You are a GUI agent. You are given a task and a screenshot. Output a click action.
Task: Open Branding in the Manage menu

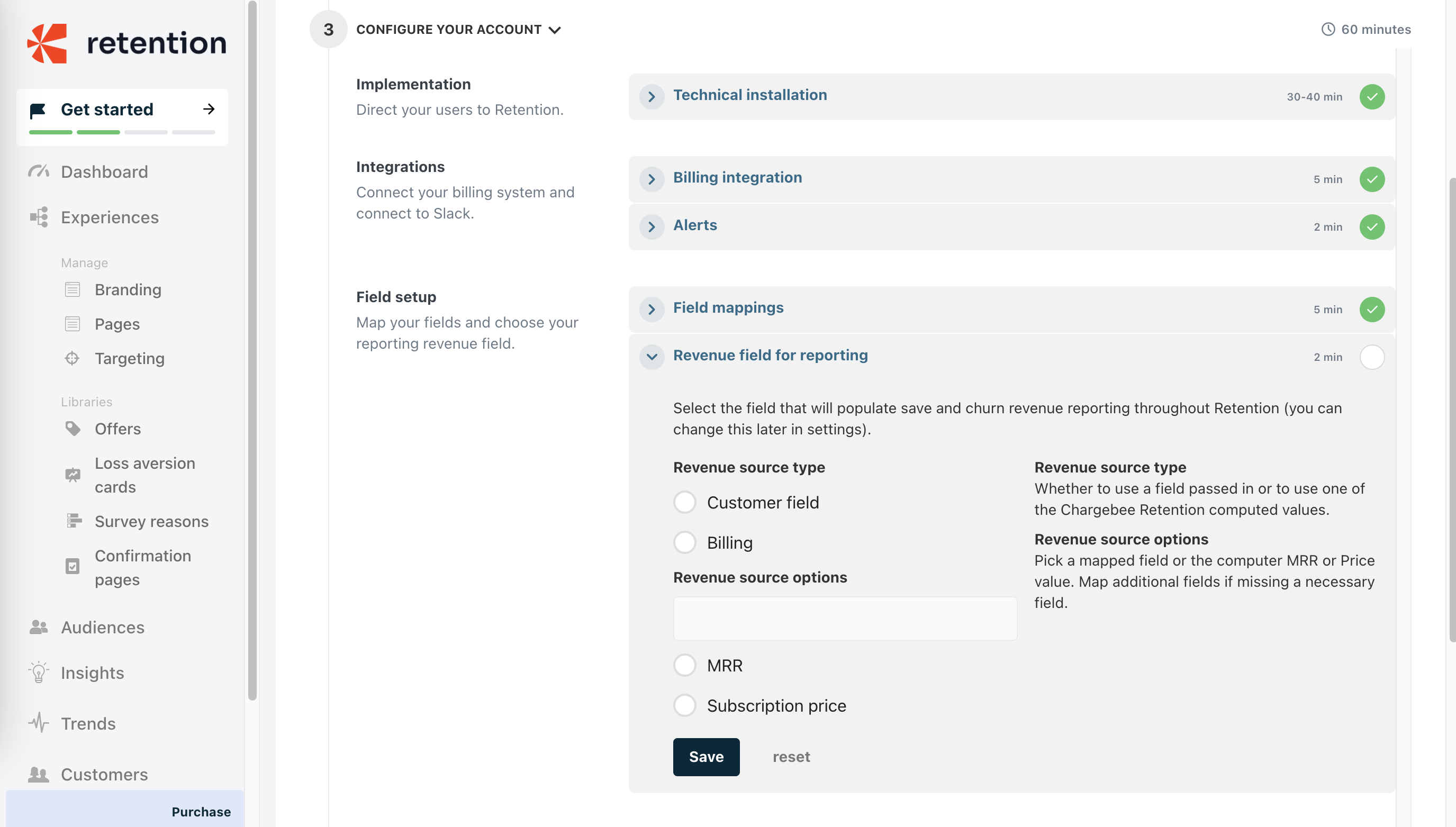pos(128,289)
